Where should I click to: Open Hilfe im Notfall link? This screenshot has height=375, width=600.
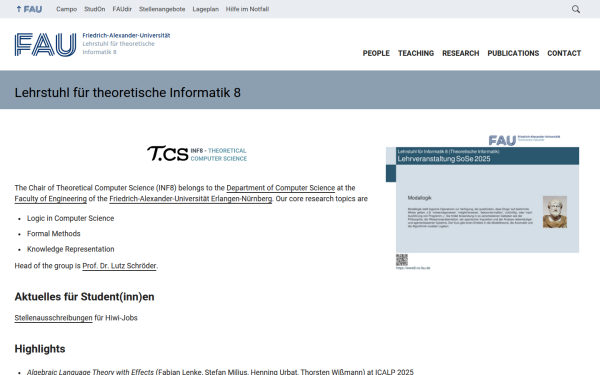[x=247, y=9]
